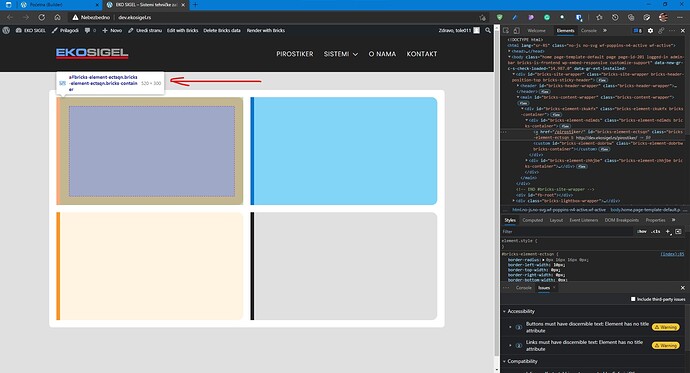
Task: Open a new browser tab
Action: [x=195, y=5]
